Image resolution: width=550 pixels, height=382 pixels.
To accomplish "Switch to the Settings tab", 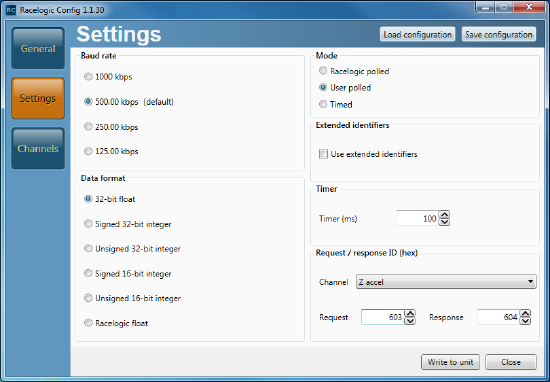I will click(38, 98).
